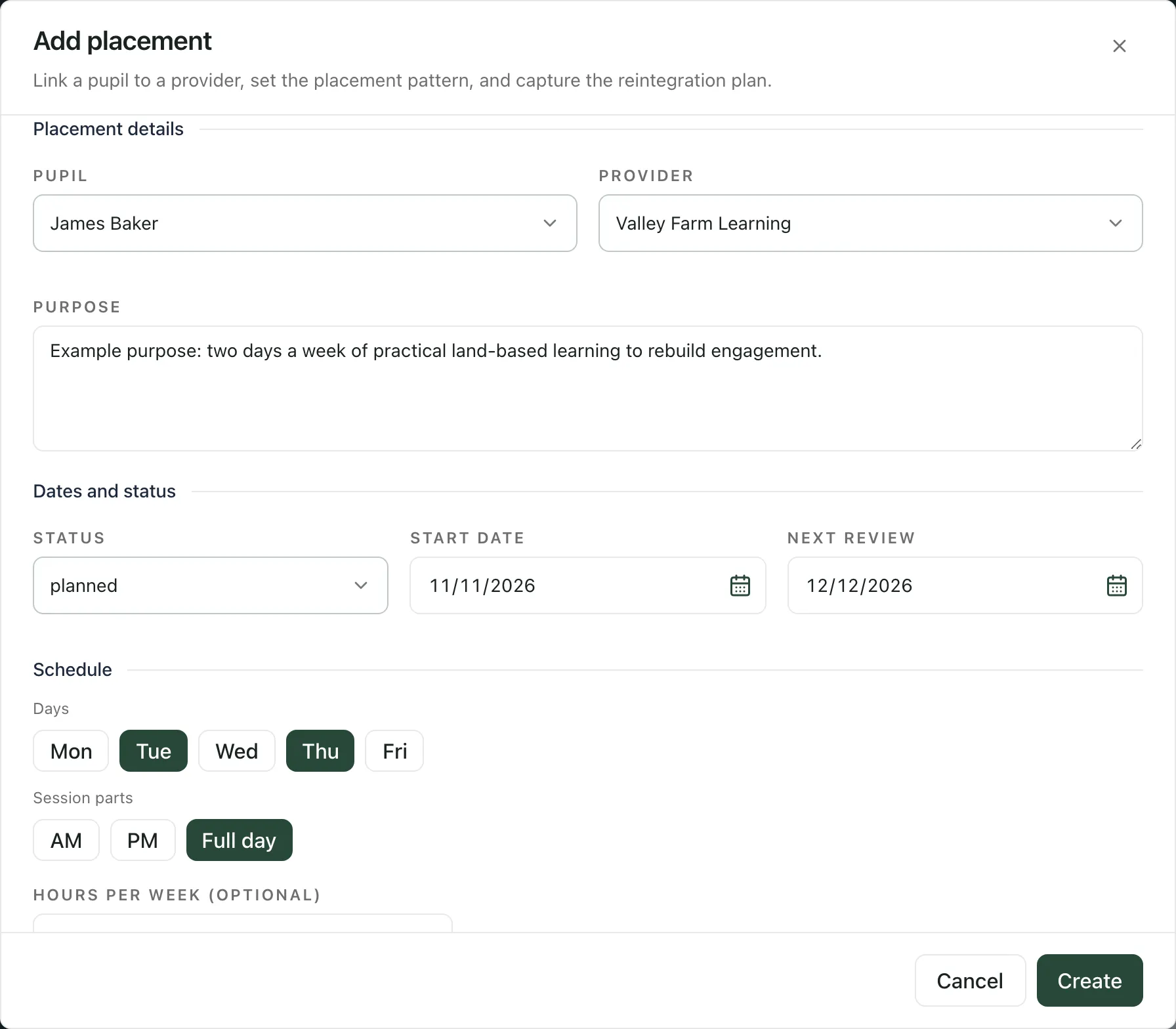Click the Schedule section heading
Viewport: 1176px width, 1029px height.
(73, 669)
